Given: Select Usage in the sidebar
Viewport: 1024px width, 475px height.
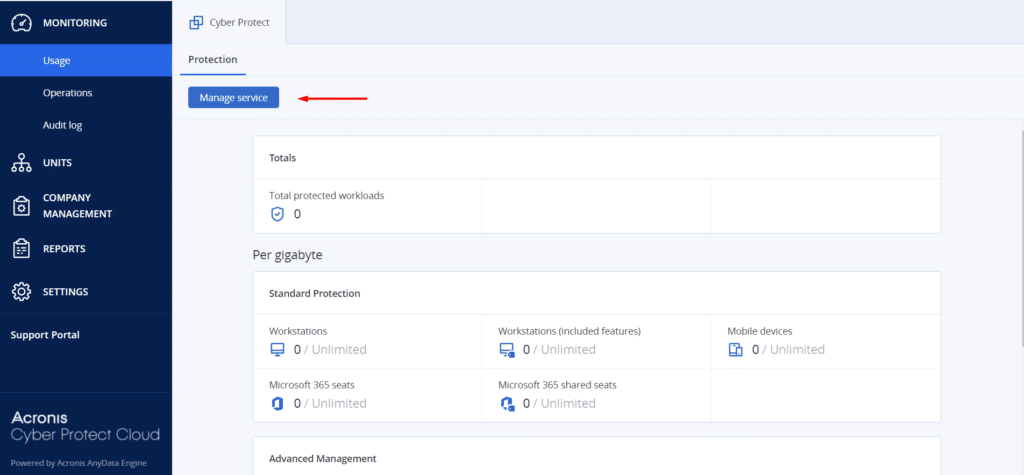Looking at the screenshot, I should tap(86, 61).
